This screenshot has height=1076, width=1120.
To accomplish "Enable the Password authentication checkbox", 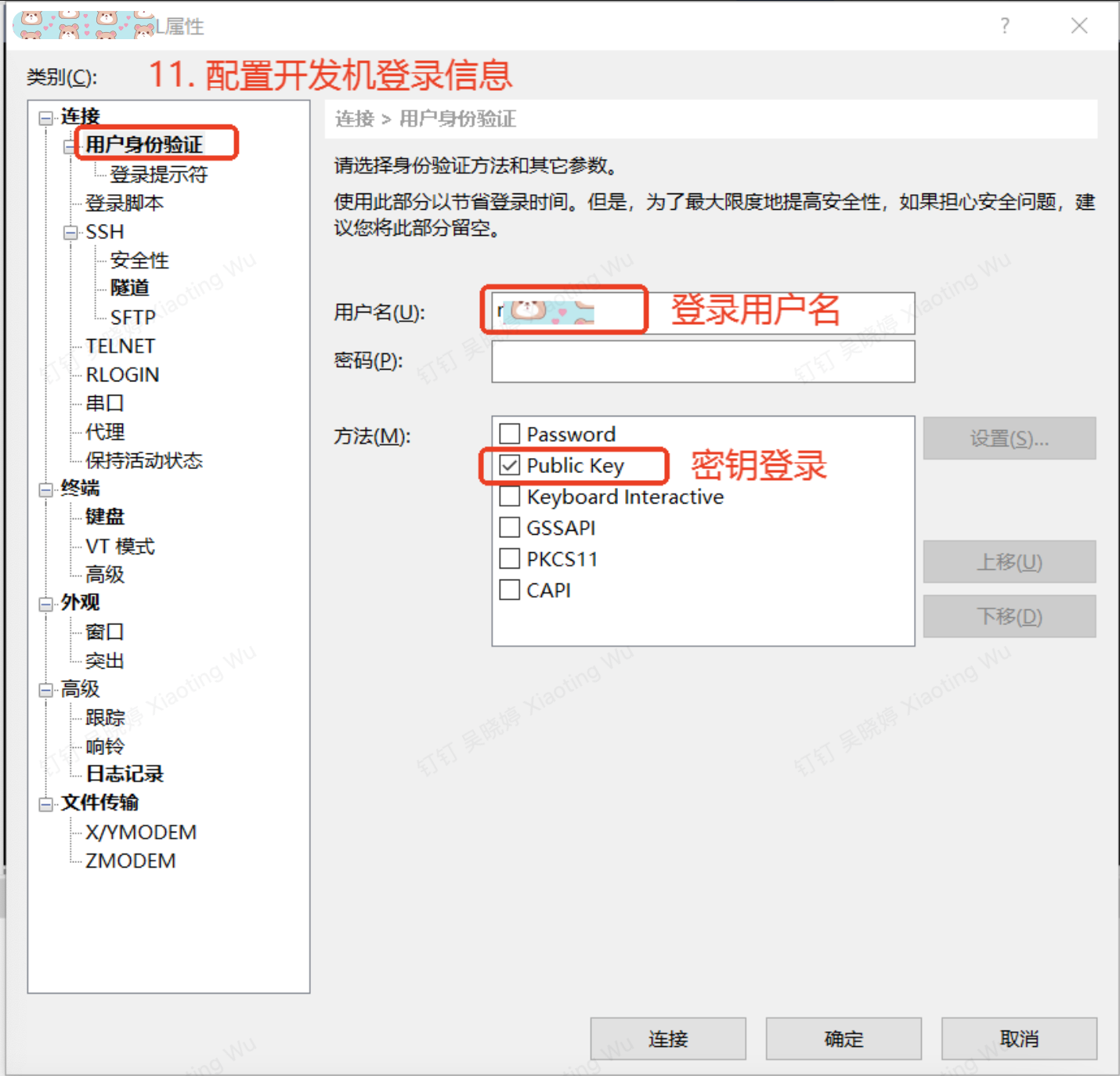I will 510,434.
